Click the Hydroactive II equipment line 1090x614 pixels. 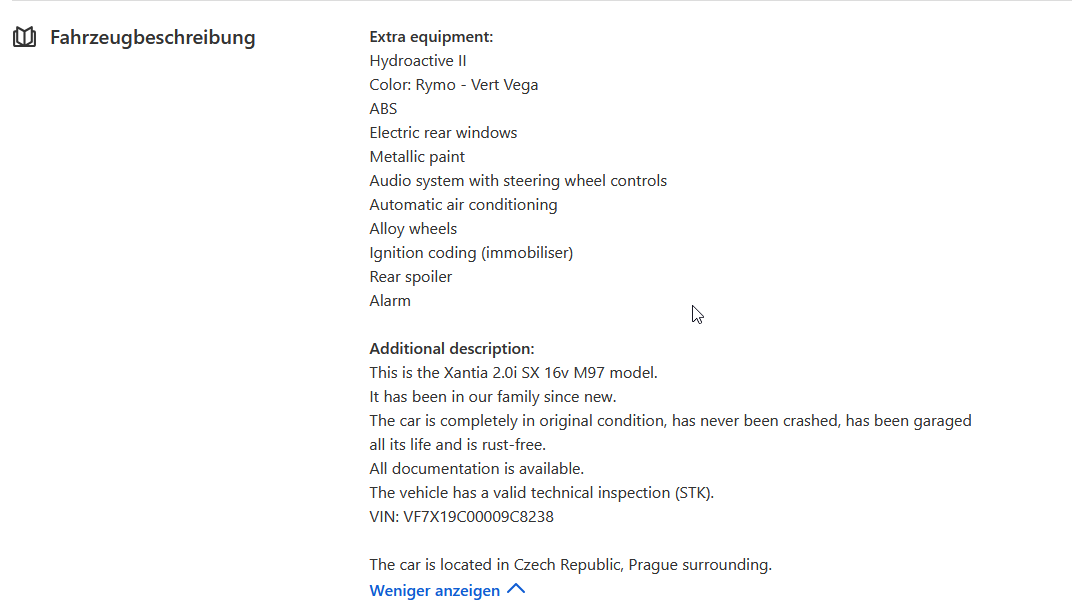pyautogui.click(x=418, y=60)
